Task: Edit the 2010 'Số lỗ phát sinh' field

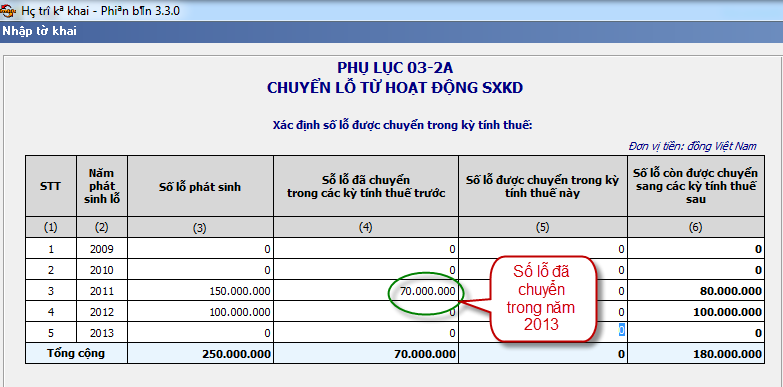Action: [200, 270]
